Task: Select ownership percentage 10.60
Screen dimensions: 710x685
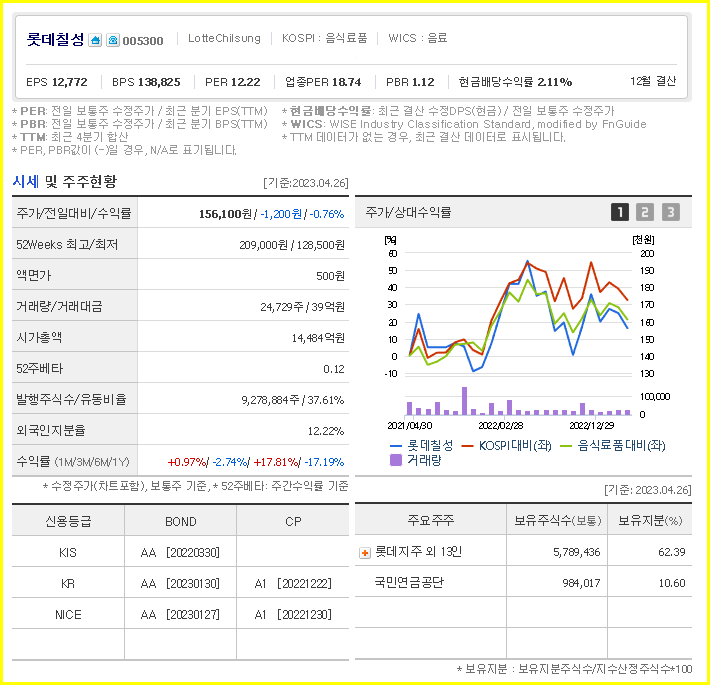Action: coord(672,583)
